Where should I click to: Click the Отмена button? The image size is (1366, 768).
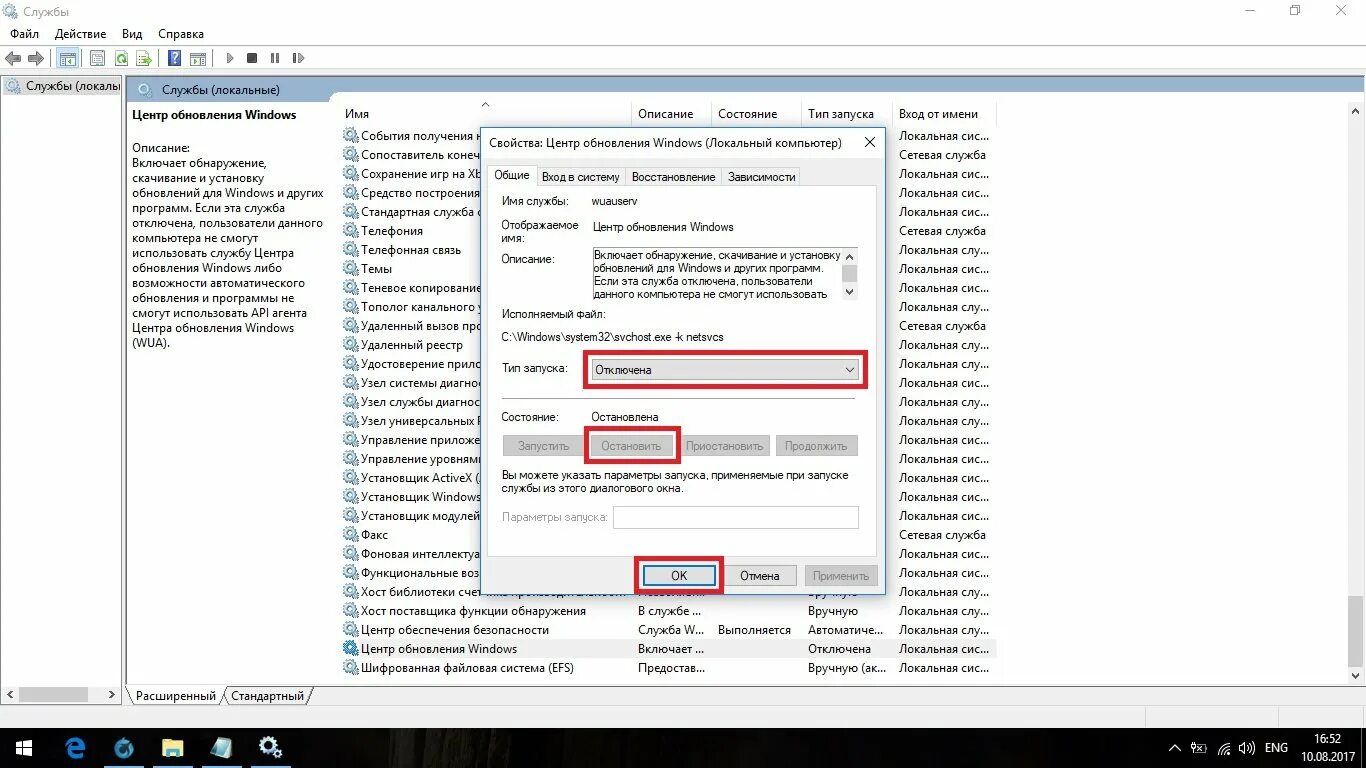point(759,575)
